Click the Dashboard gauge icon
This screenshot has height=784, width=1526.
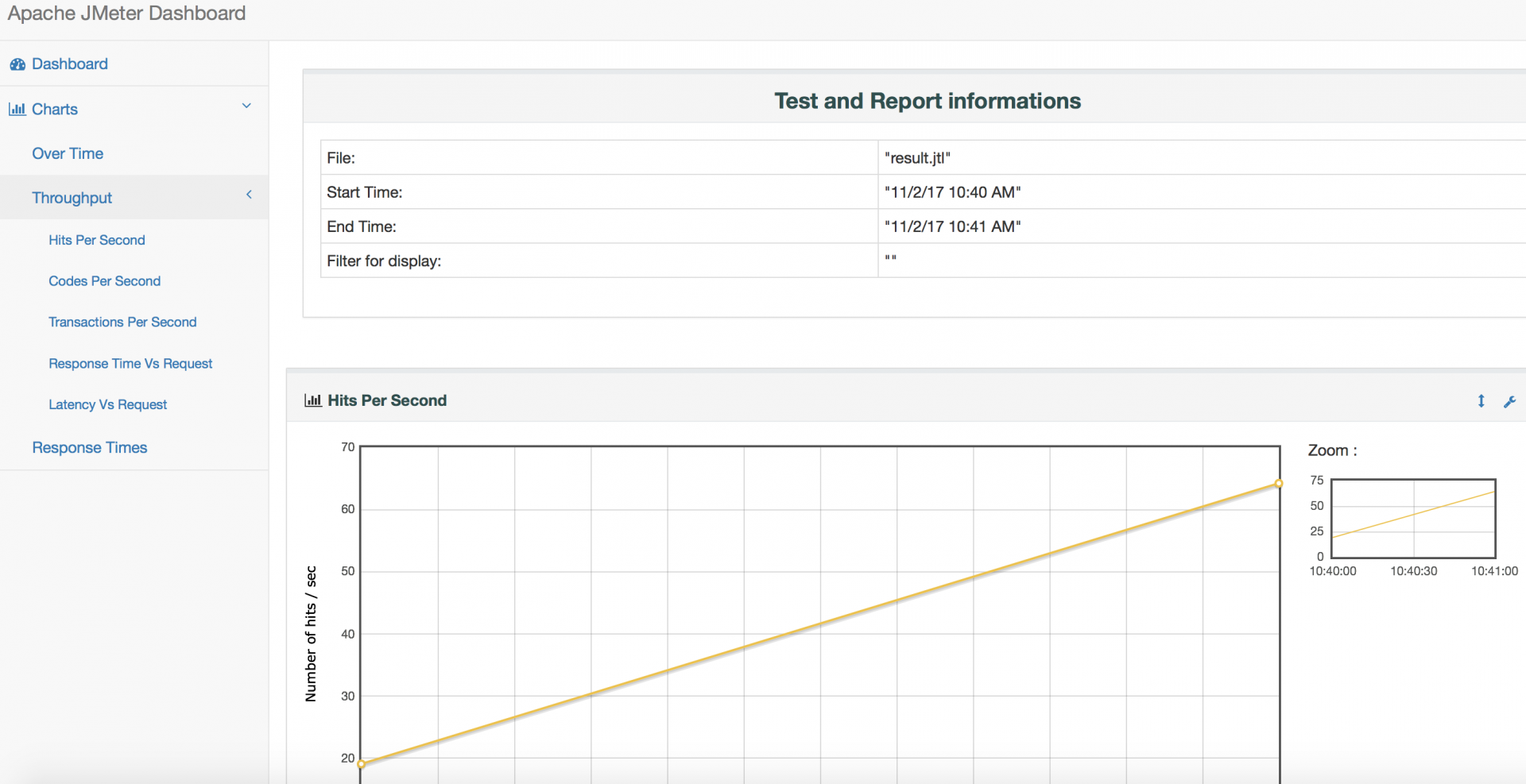(17, 64)
